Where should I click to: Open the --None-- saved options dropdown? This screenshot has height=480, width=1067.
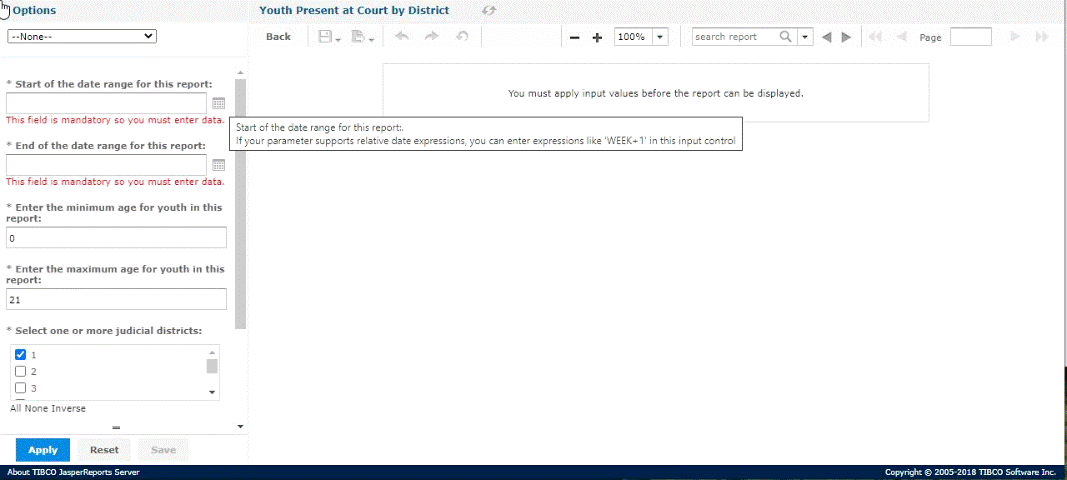pyautogui.click(x=82, y=36)
